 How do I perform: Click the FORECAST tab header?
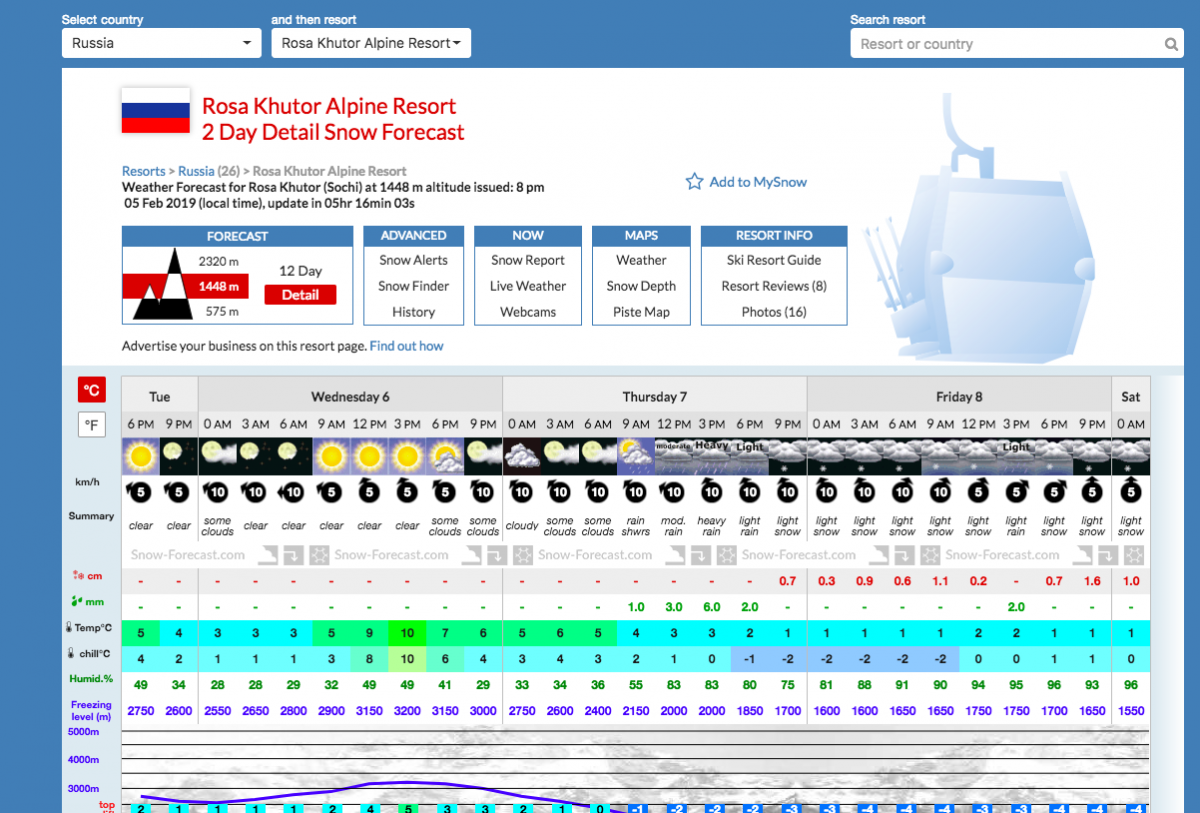pos(238,236)
